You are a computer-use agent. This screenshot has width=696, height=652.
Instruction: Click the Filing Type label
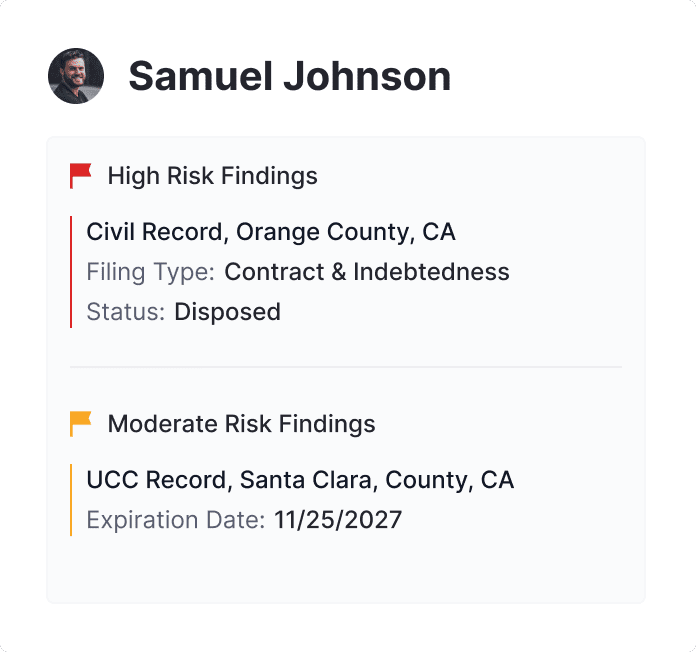pyautogui.click(x=150, y=272)
